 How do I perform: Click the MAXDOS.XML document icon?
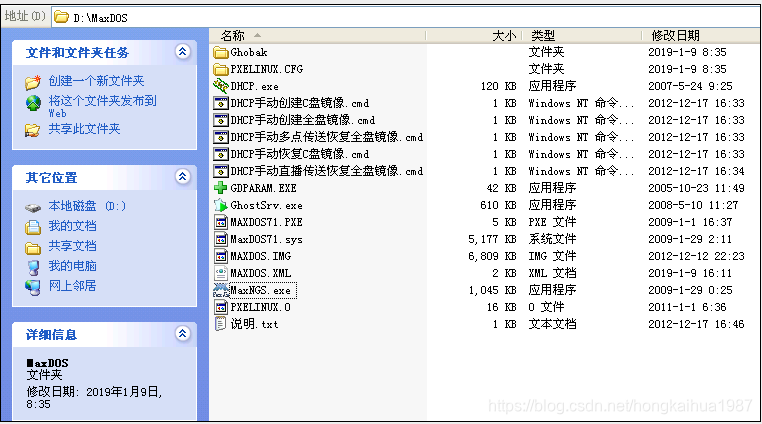pyautogui.click(x=221, y=273)
